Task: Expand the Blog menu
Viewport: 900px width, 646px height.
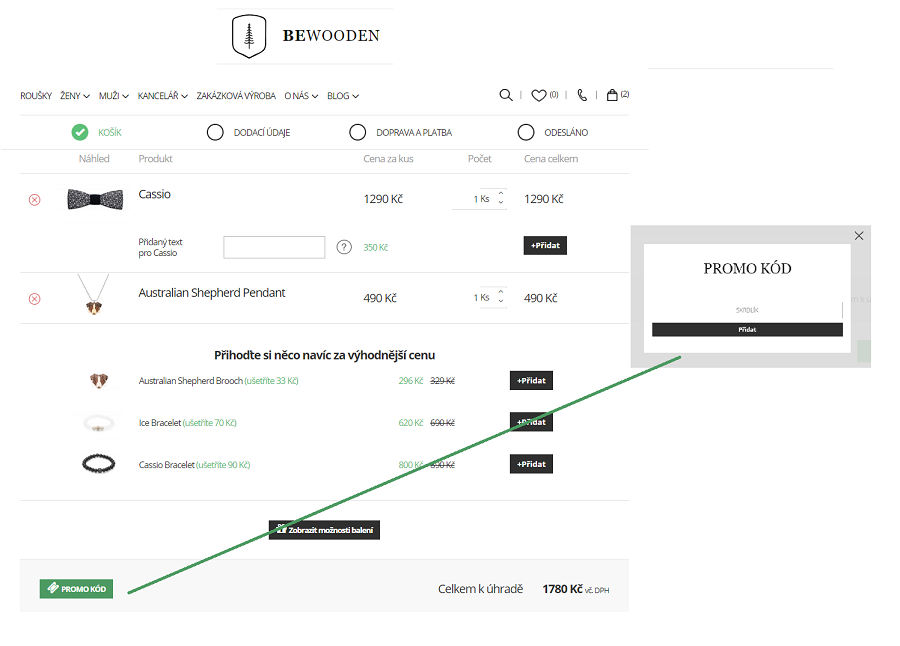Action: 343,96
